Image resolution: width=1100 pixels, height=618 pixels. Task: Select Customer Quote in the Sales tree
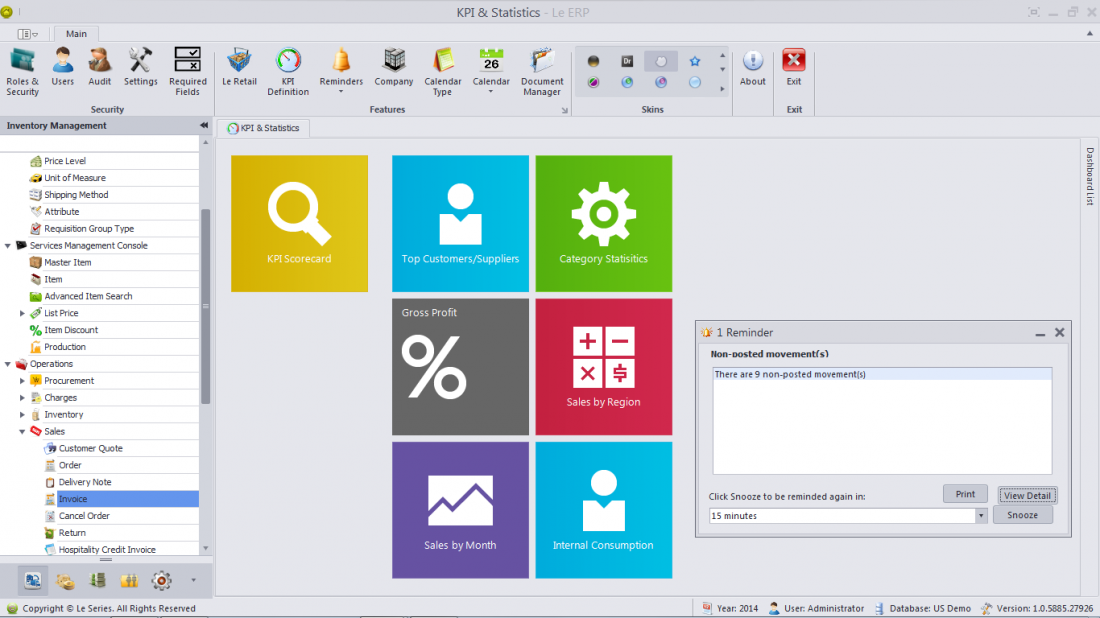(x=90, y=448)
